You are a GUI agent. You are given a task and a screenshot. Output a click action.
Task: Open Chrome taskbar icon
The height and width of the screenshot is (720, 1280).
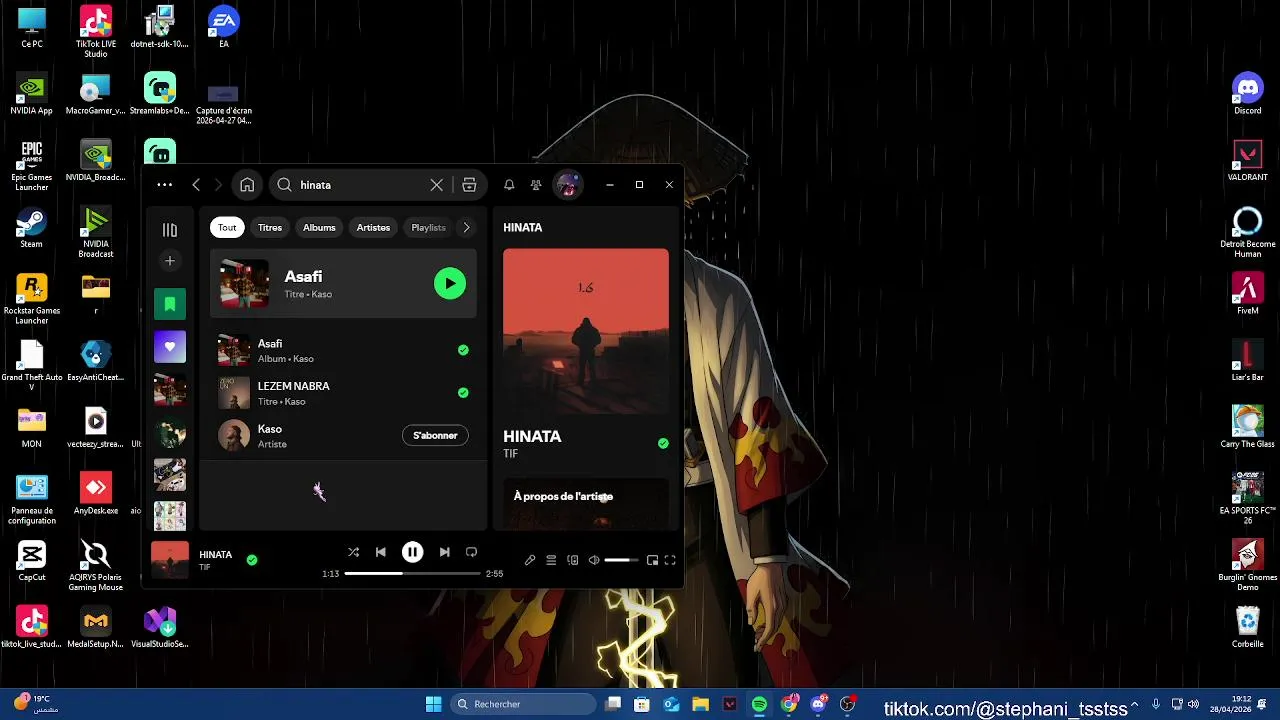(x=789, y=704)
